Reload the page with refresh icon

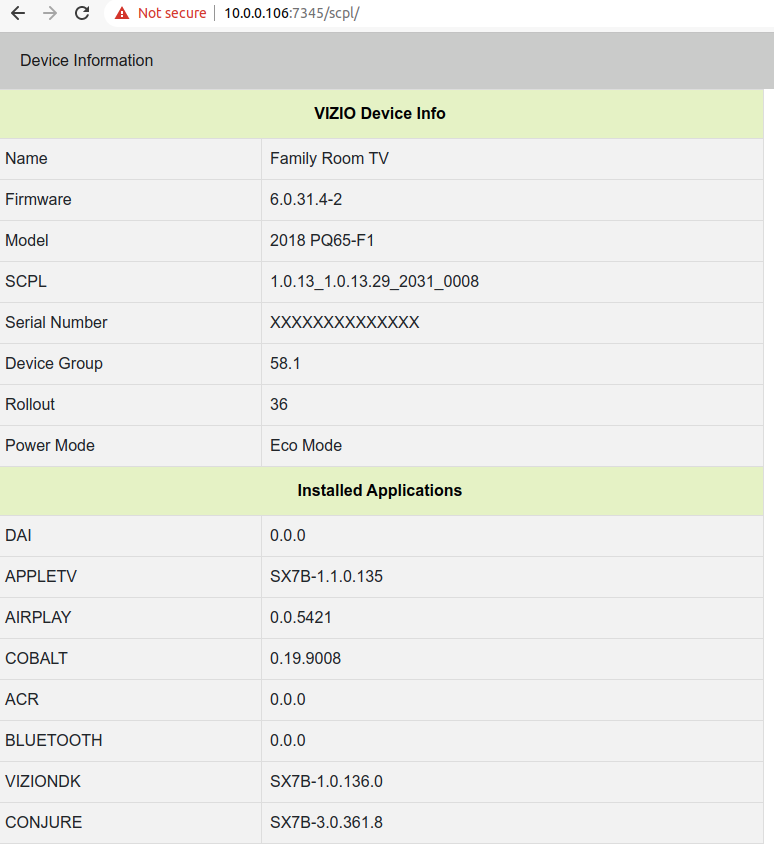coord(82,13)
